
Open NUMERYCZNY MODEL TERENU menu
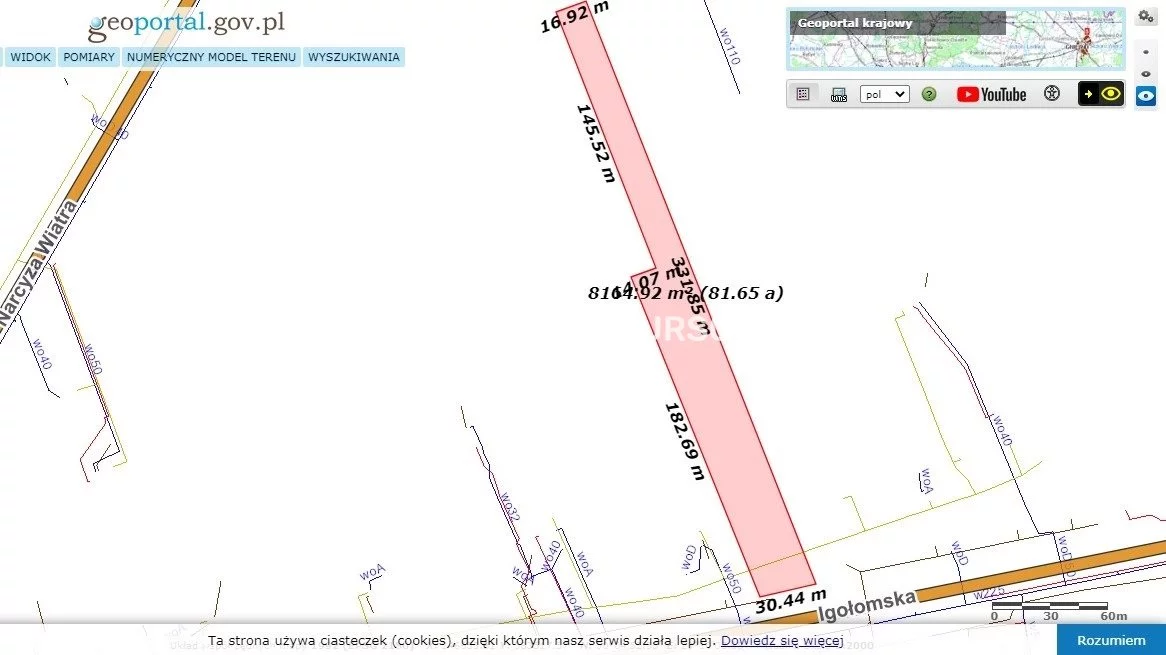[211, 57]
